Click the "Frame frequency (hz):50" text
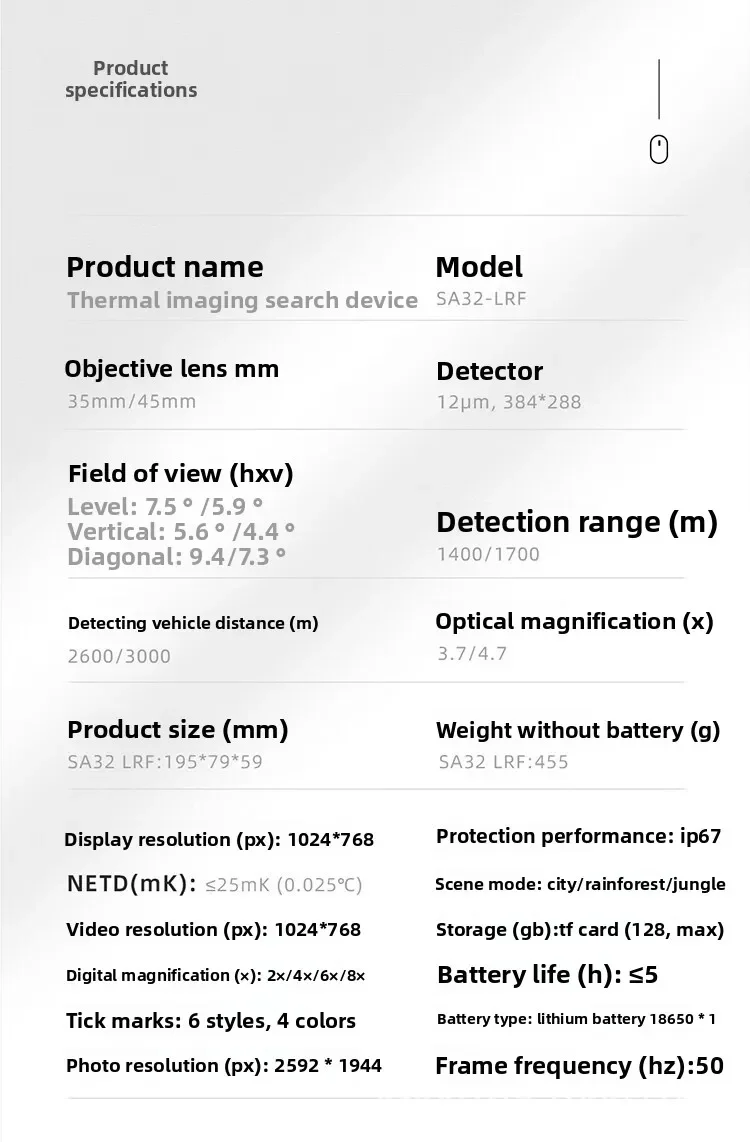750x1142 pixels. [579, 1066]
